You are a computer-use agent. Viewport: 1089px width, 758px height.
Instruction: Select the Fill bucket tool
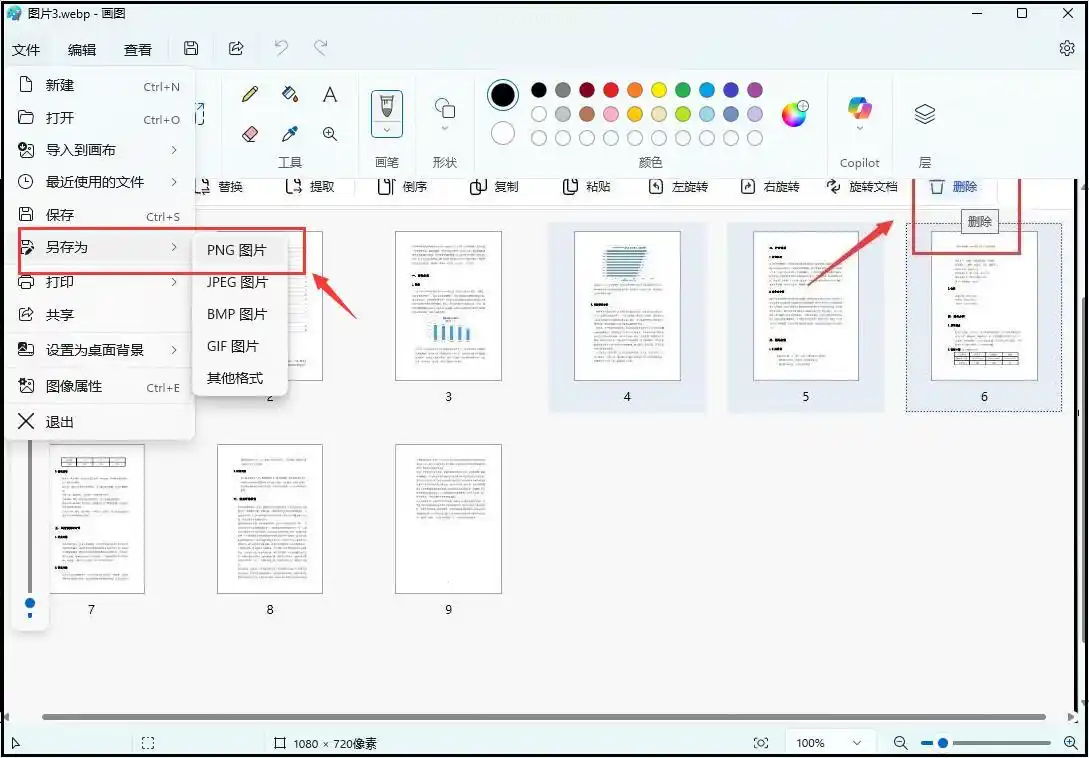290,94
